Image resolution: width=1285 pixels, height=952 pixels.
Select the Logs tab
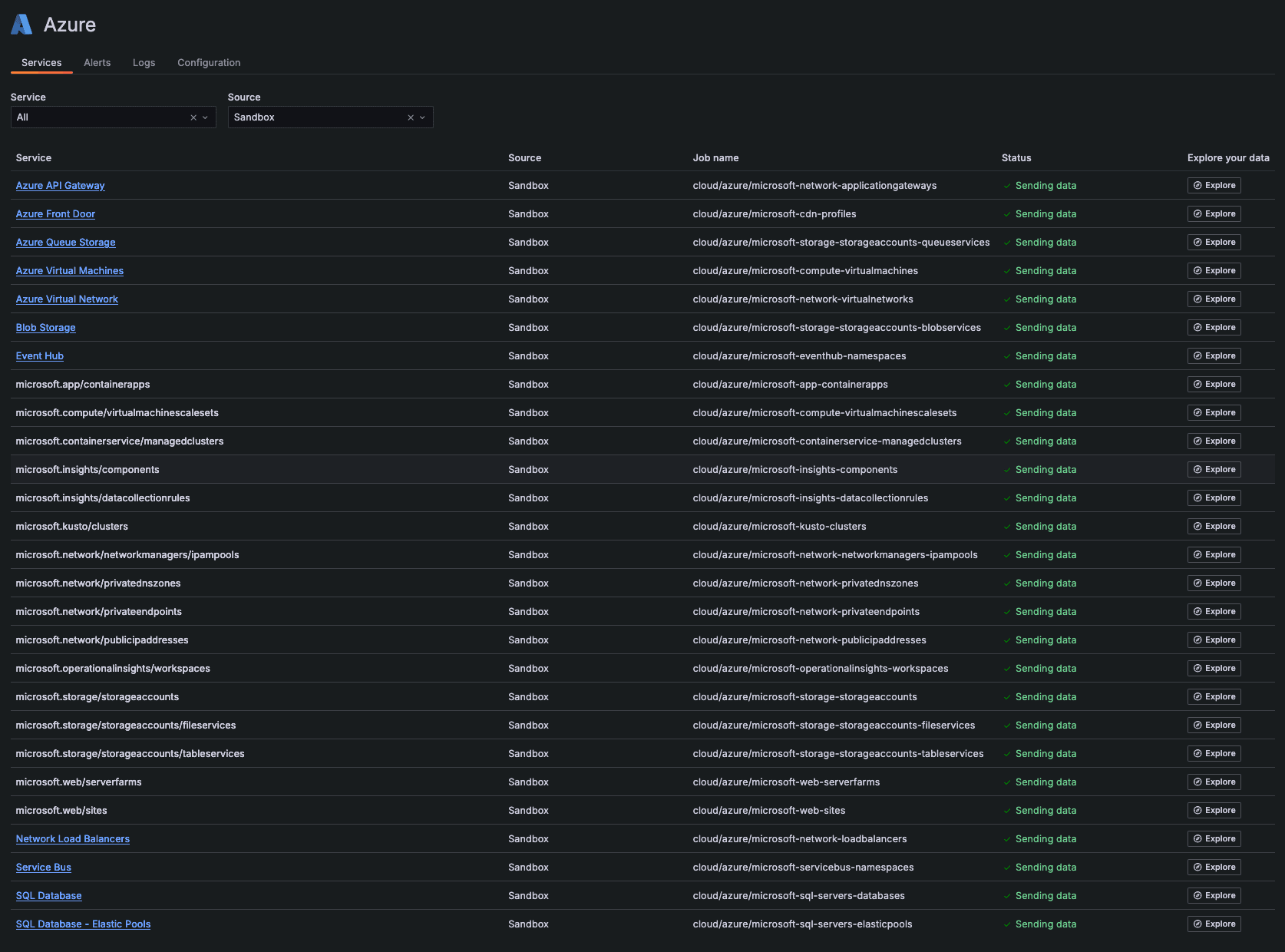tap(144, 62)
